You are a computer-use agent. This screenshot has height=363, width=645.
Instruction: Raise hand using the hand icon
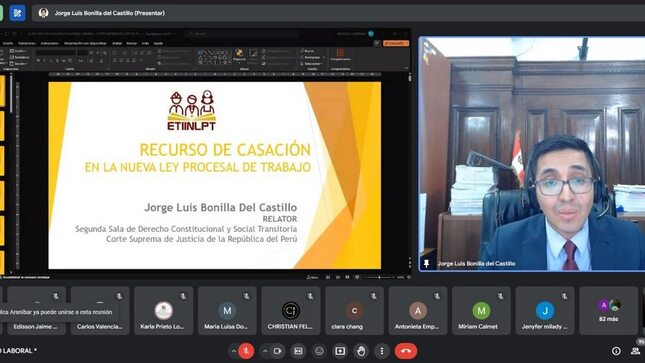click(361, 351)
